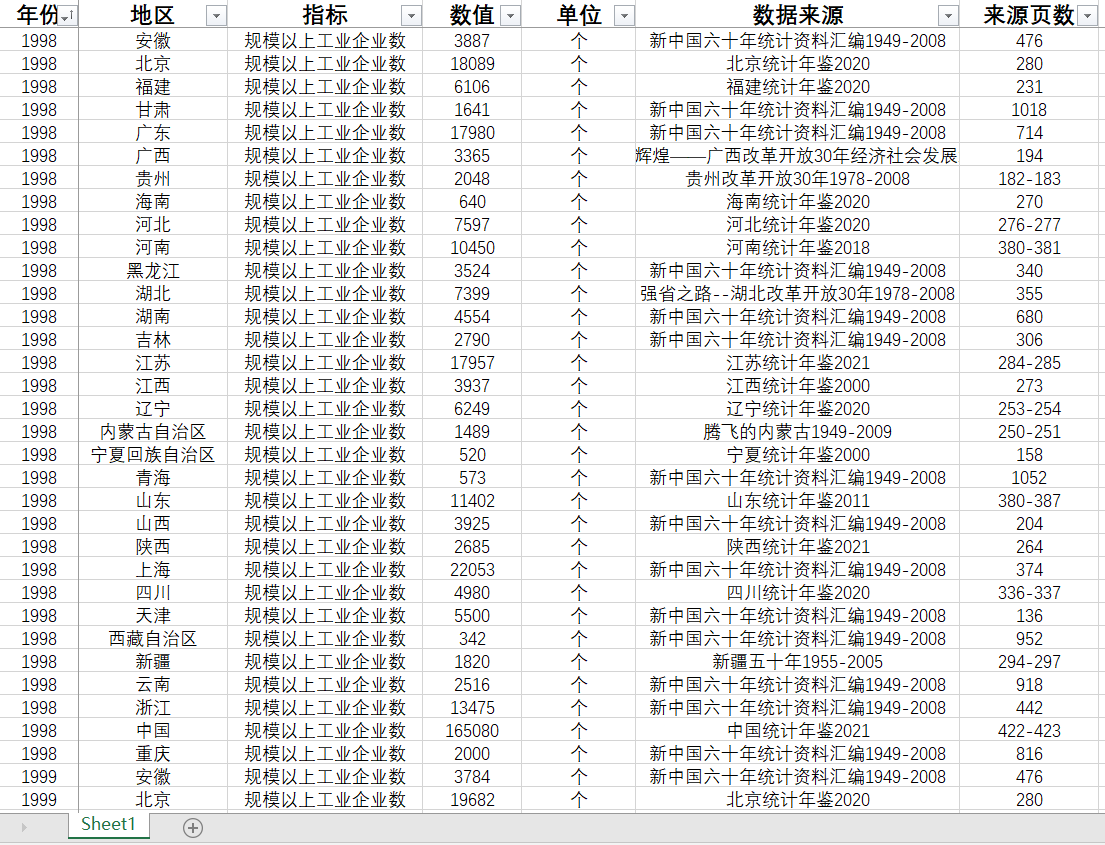
Task: Open the 年份 column filter dropdown
Action: click(68, 16)
